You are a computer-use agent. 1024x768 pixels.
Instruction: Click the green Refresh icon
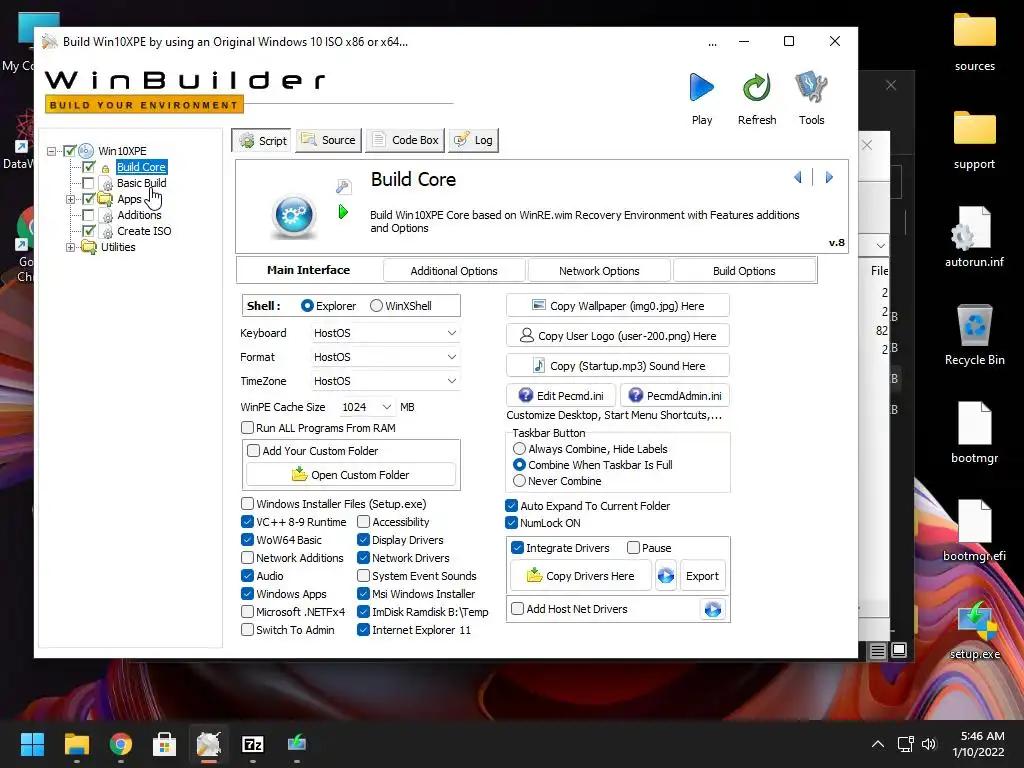[757, 88]
